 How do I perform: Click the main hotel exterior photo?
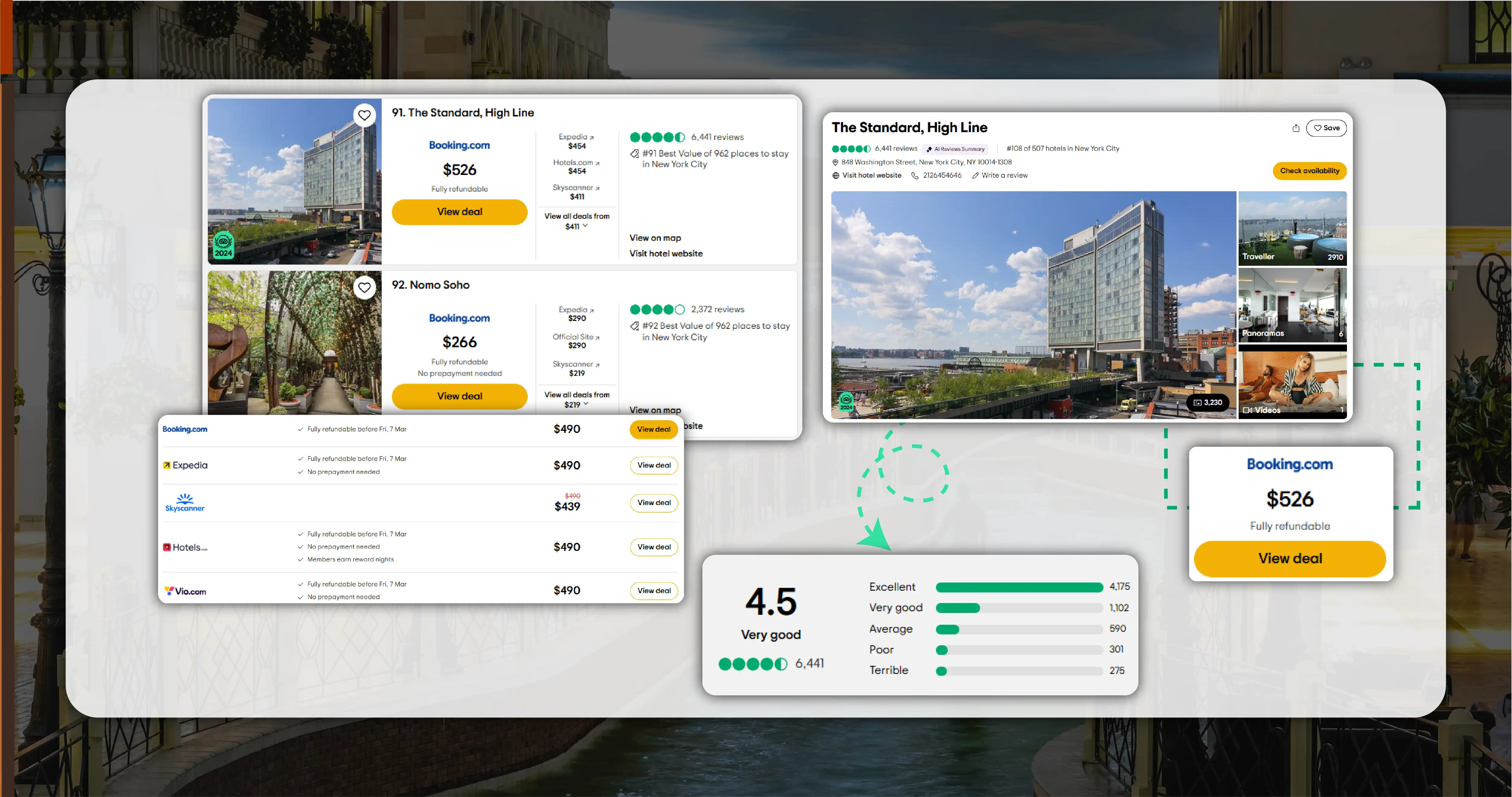[x=1033, y=305]
